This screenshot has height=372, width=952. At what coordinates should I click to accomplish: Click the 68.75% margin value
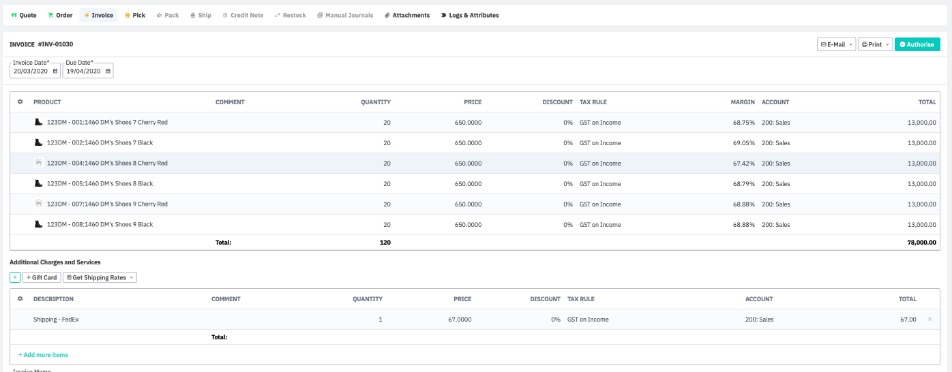click(744, 123)
